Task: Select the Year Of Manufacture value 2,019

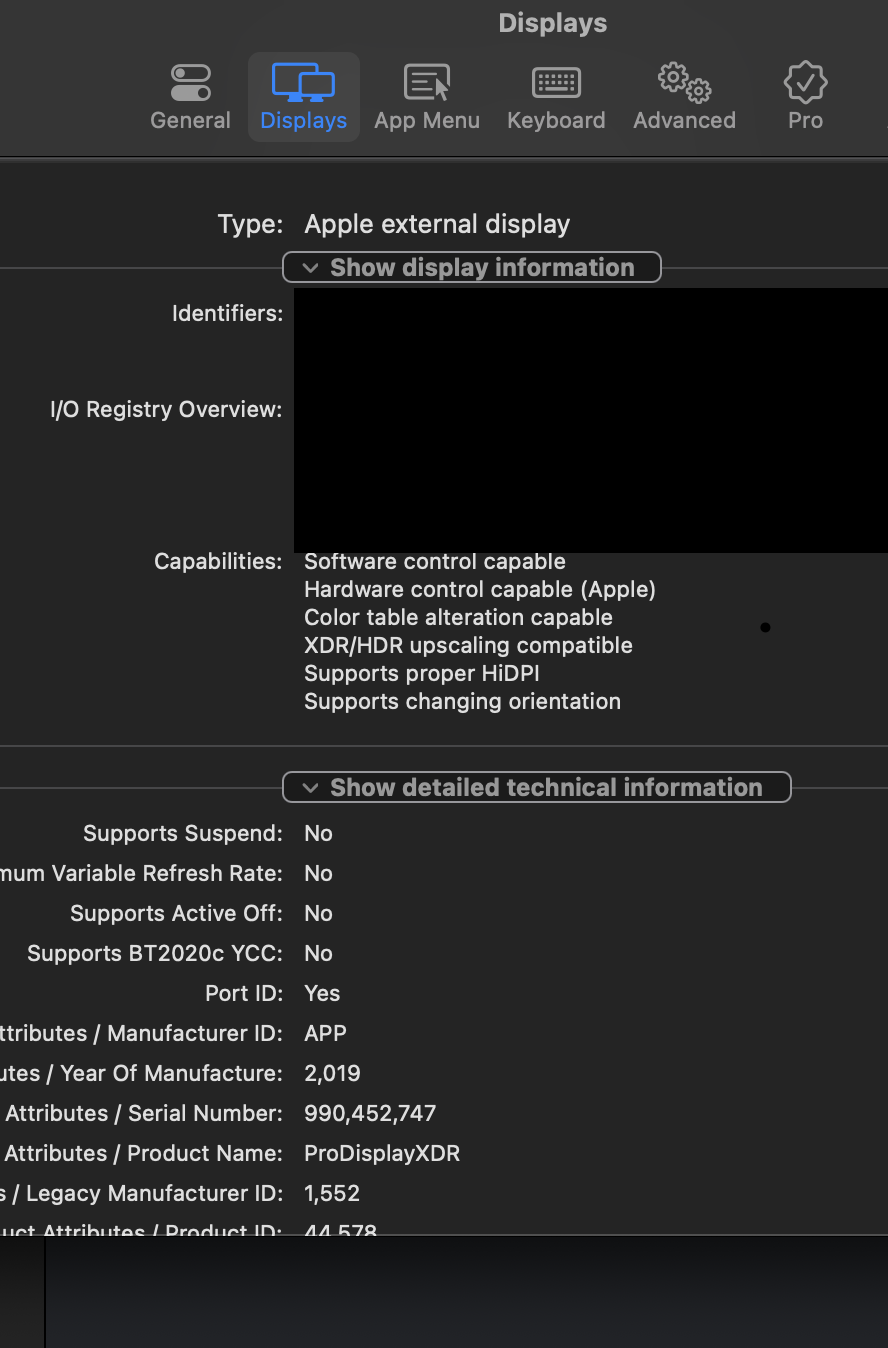Action: 332,1073
